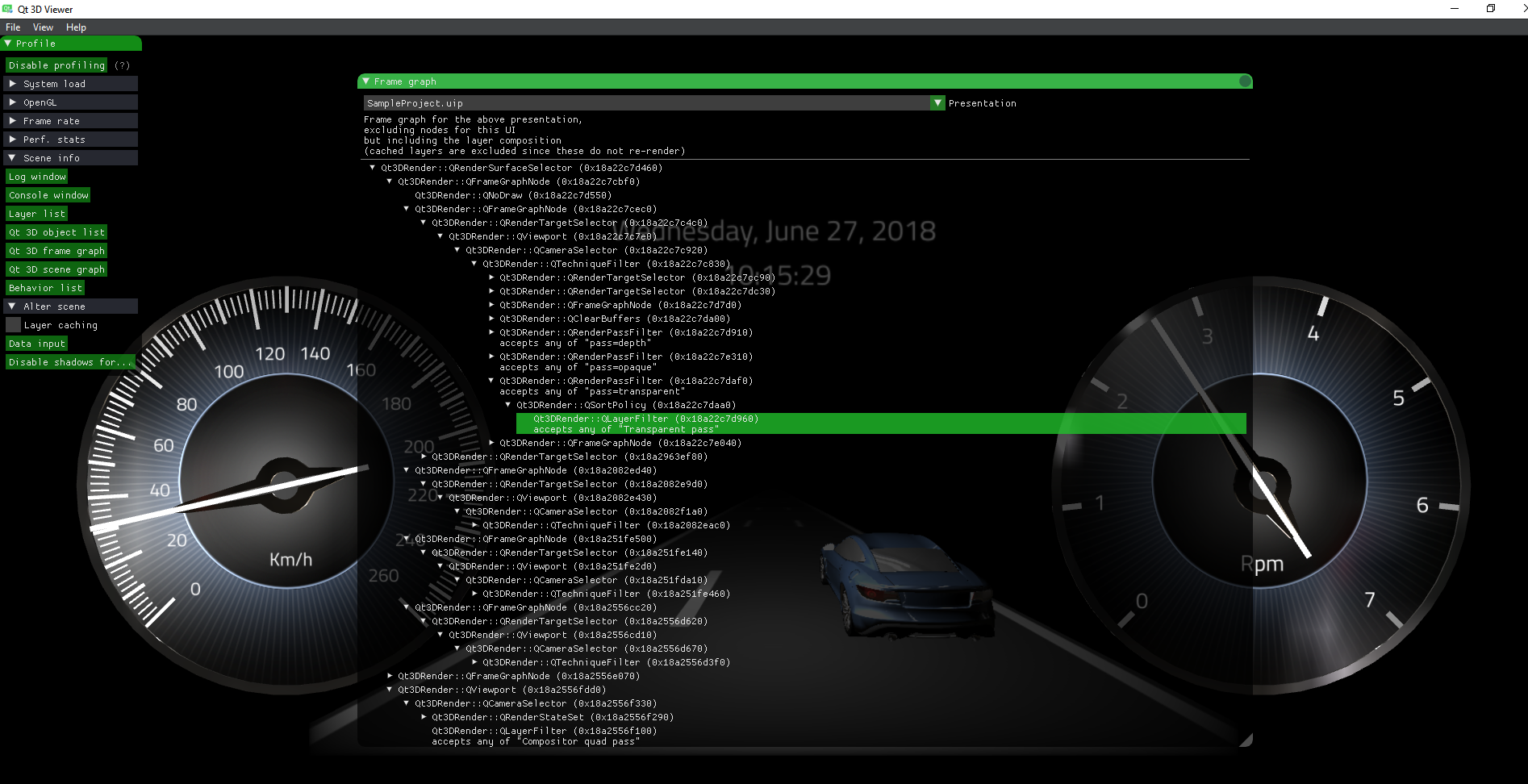Viewport: 1528px width, 784px height.
Task: Grab the Frame graph window resize grip
Action: (x=1246, y=740)
